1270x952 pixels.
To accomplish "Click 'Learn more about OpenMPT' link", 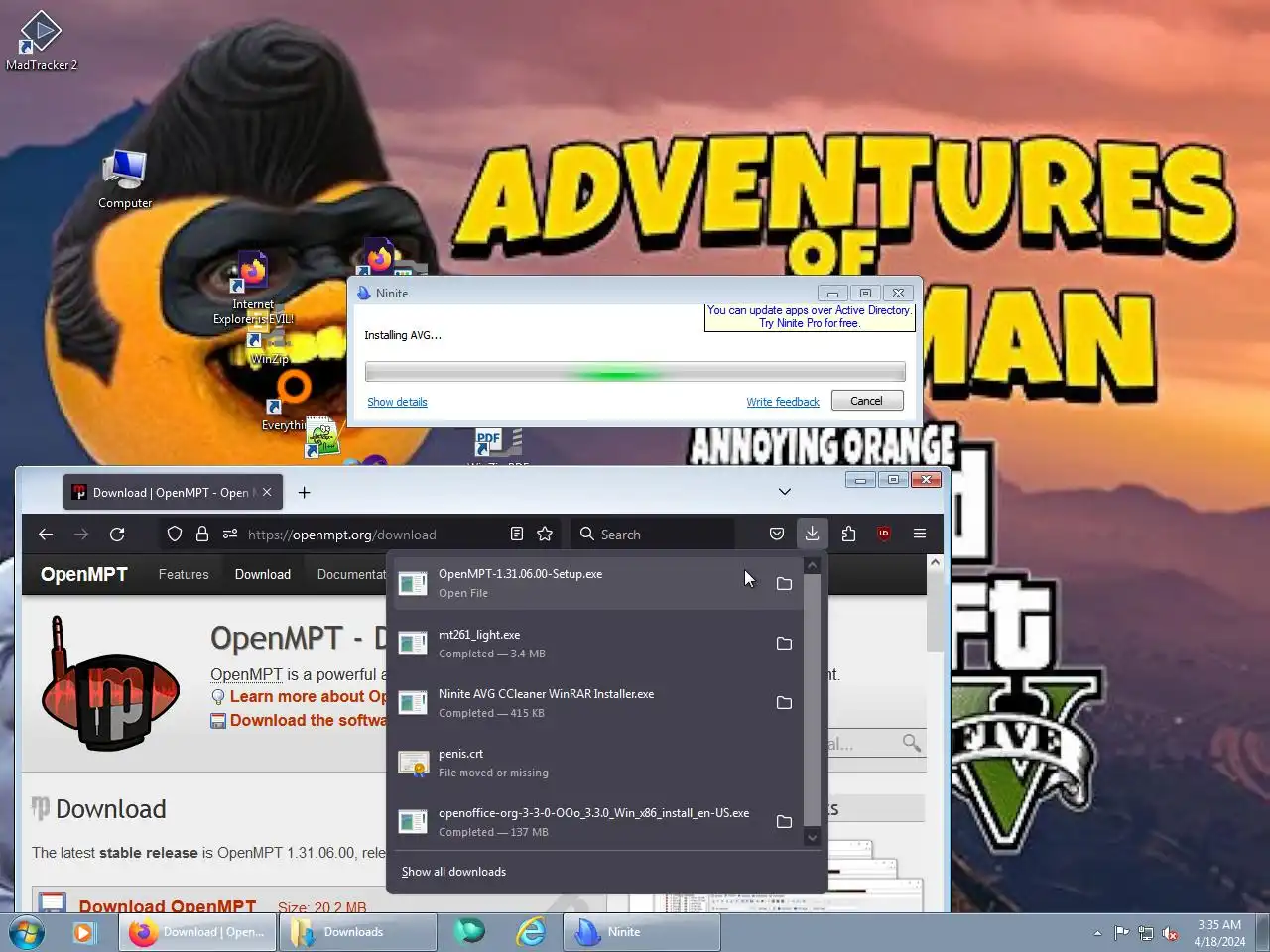I will 309,696.
